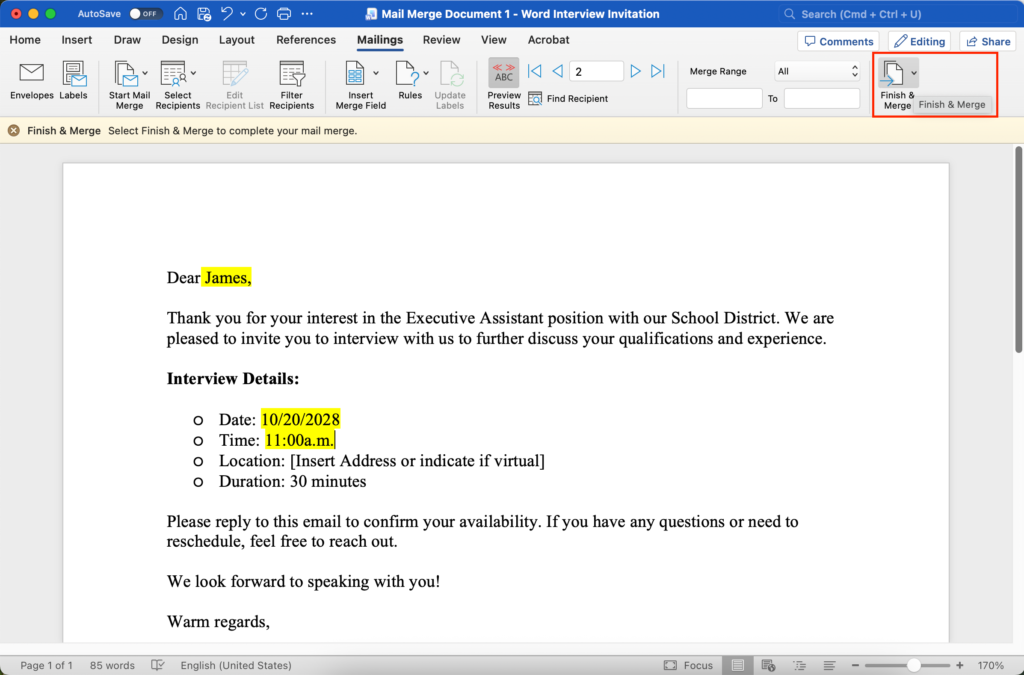
Task: Click the Share button
Action: [x=986, y=41]
